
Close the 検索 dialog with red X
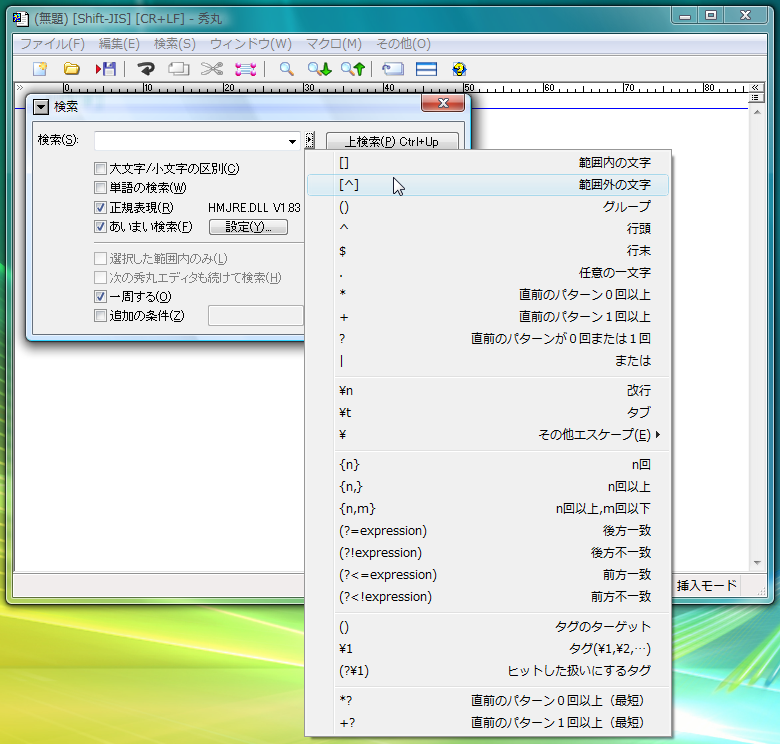coord(443,103)
